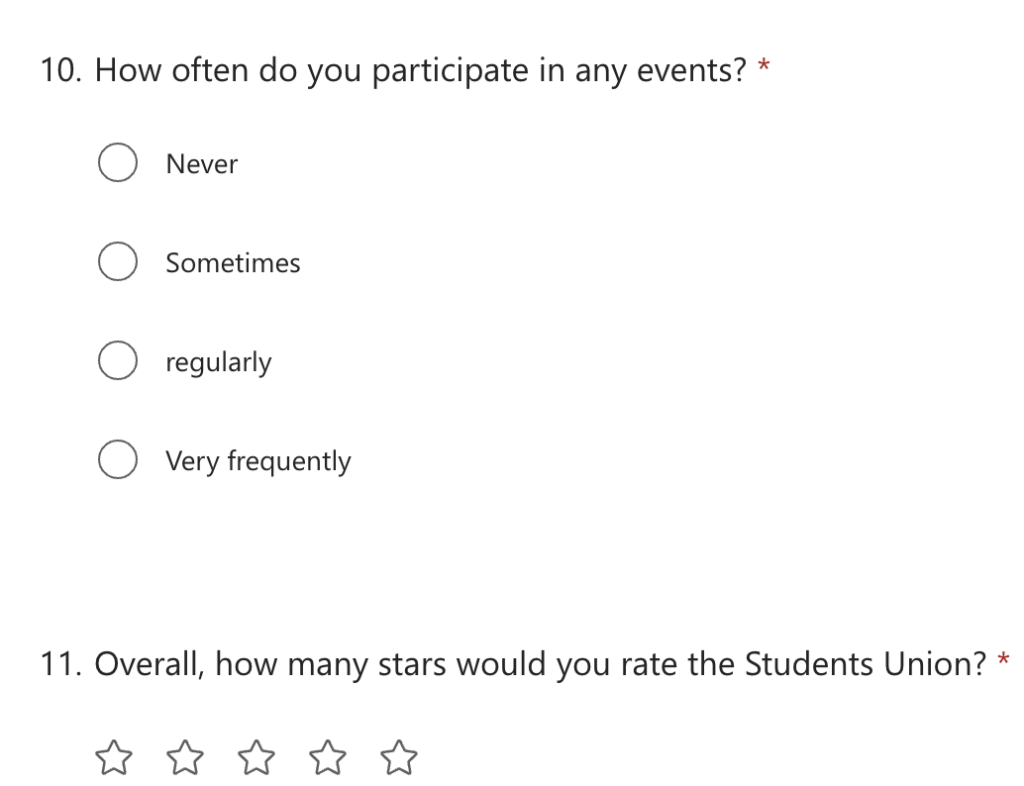
Task: Click the question number '11.'
Action: point(61,664)
